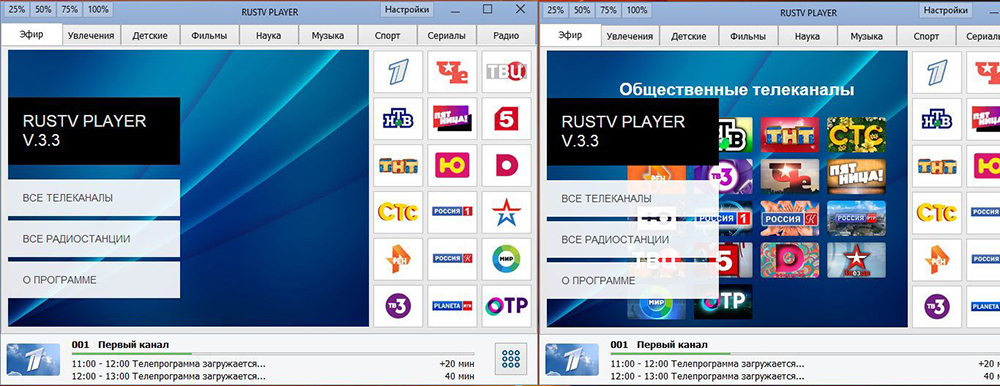Open the СТС channel icon in left window
This screenshot has width=1000, height=386.
pos(398,212)
